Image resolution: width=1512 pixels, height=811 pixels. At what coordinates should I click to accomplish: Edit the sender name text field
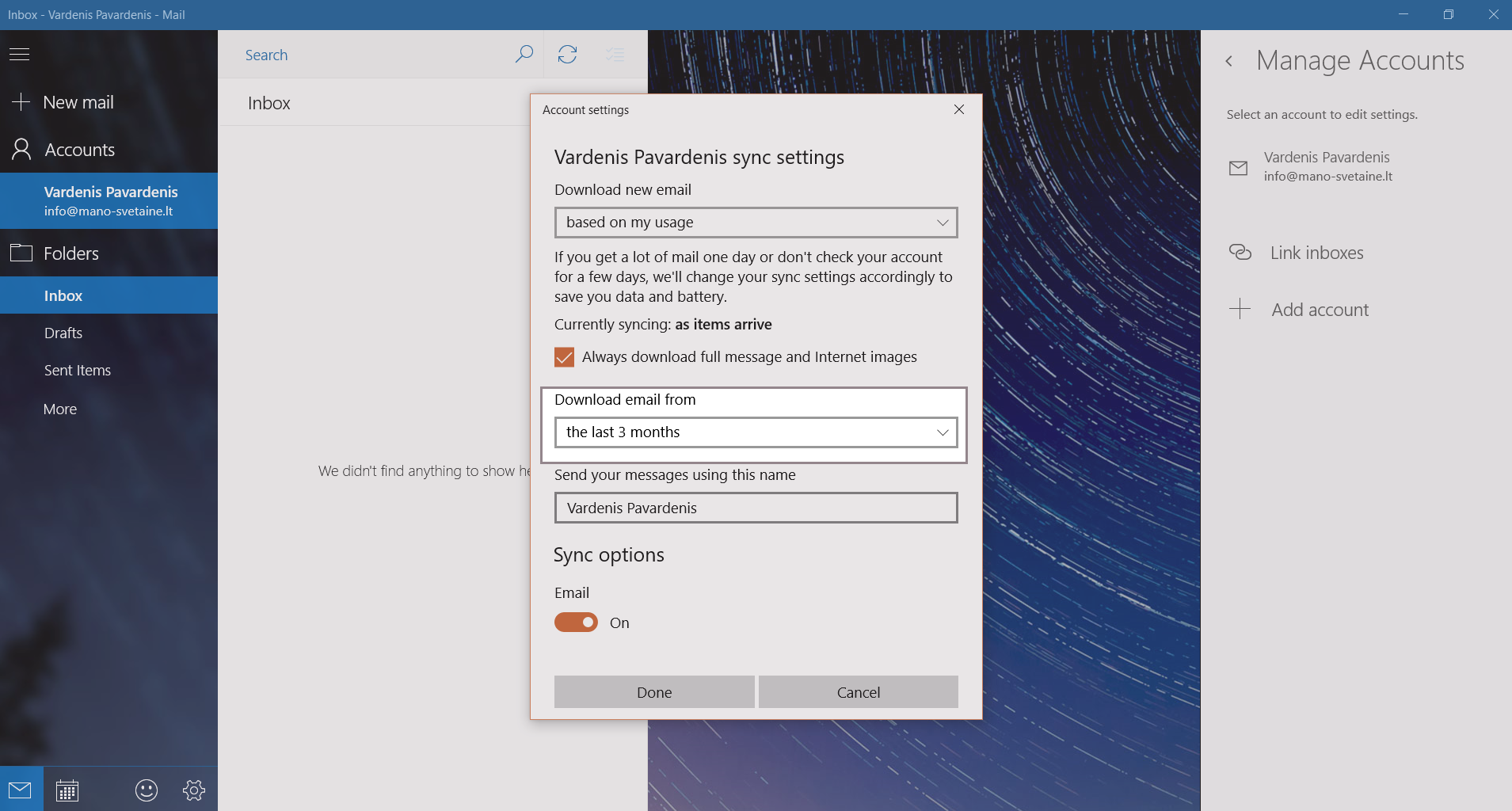pyautogui.click(x=756, y=508)
